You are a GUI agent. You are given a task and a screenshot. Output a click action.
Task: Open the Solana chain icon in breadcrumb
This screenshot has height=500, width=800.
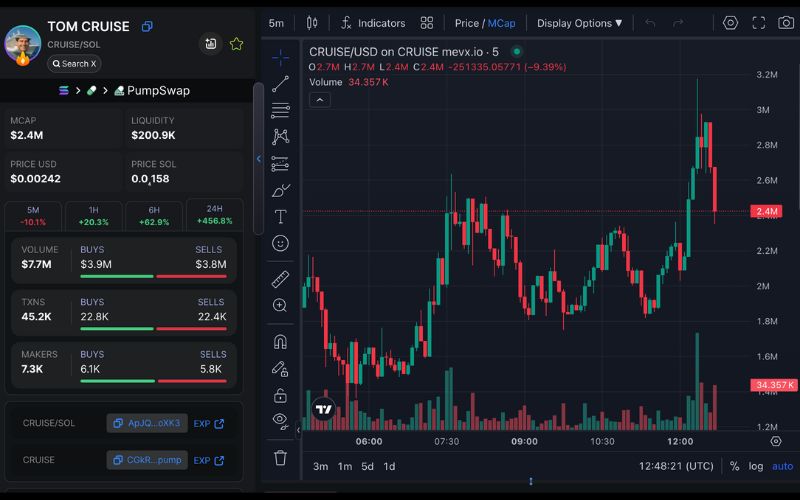(x=64, y=91)
